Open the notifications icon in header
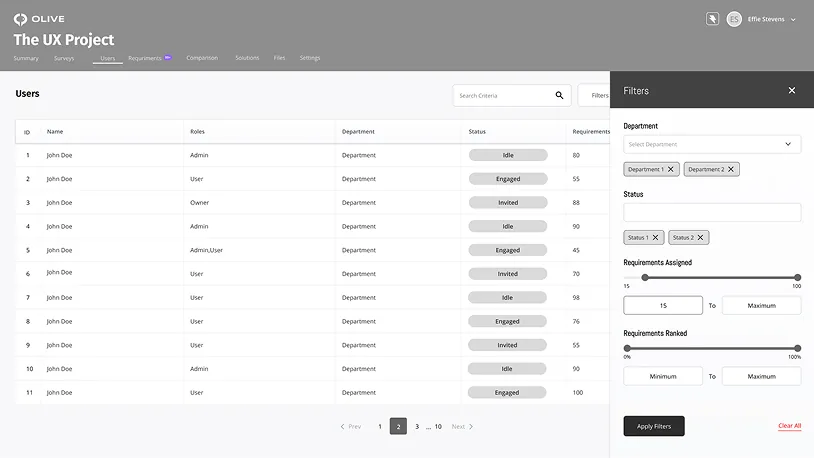Screen dimensions: 814x458 [712, 19]
